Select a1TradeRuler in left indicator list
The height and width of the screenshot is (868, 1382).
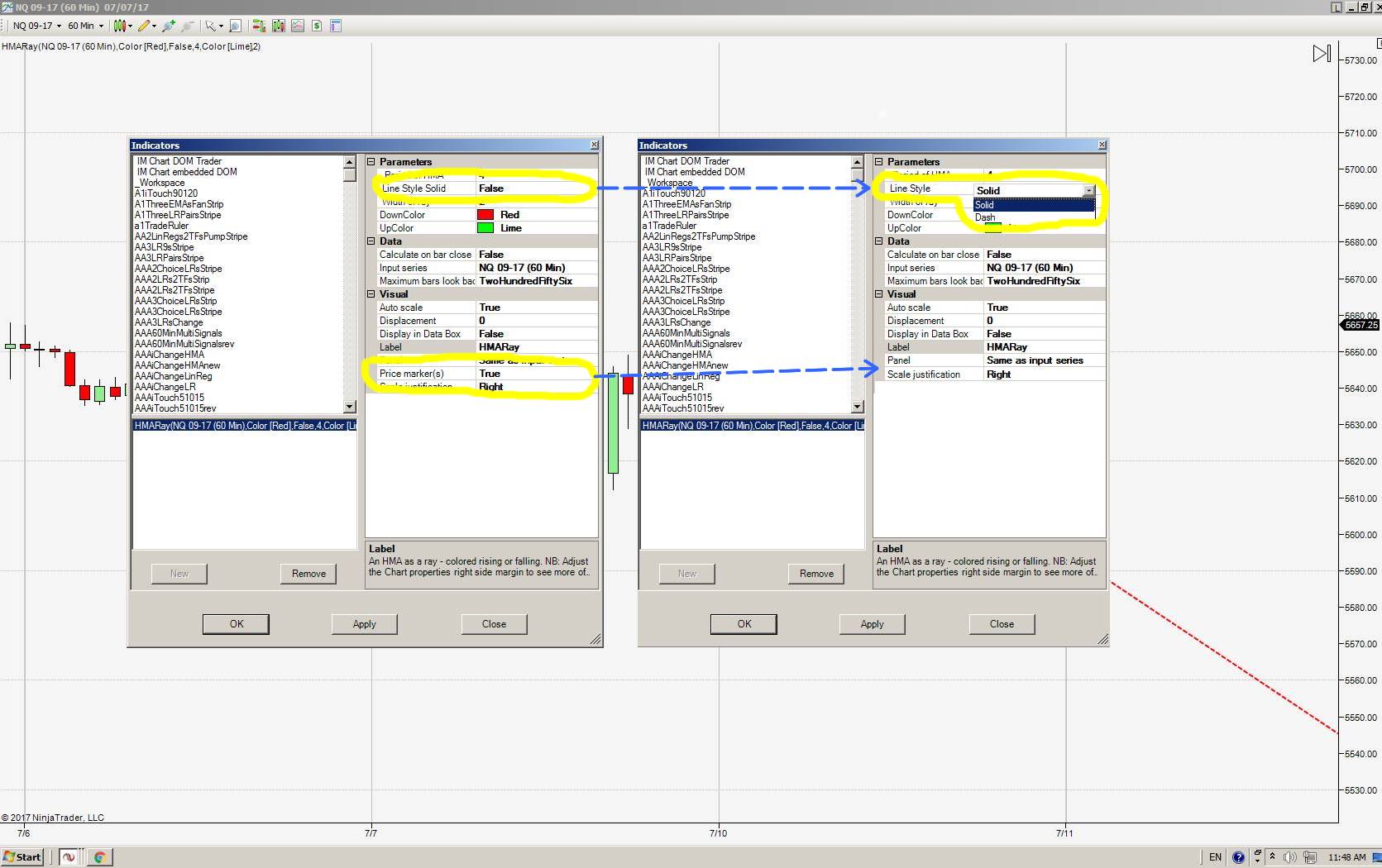(161, 226)
